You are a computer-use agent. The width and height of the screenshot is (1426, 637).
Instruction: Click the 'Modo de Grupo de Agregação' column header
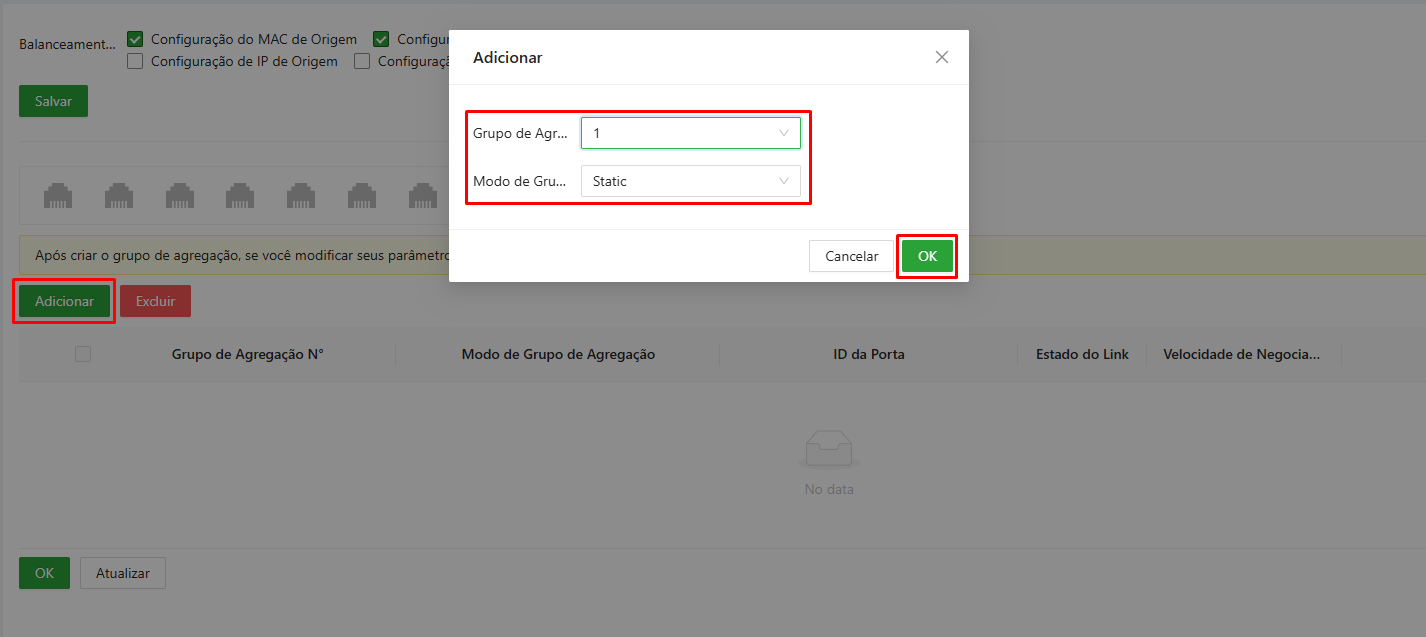point(558,355)
